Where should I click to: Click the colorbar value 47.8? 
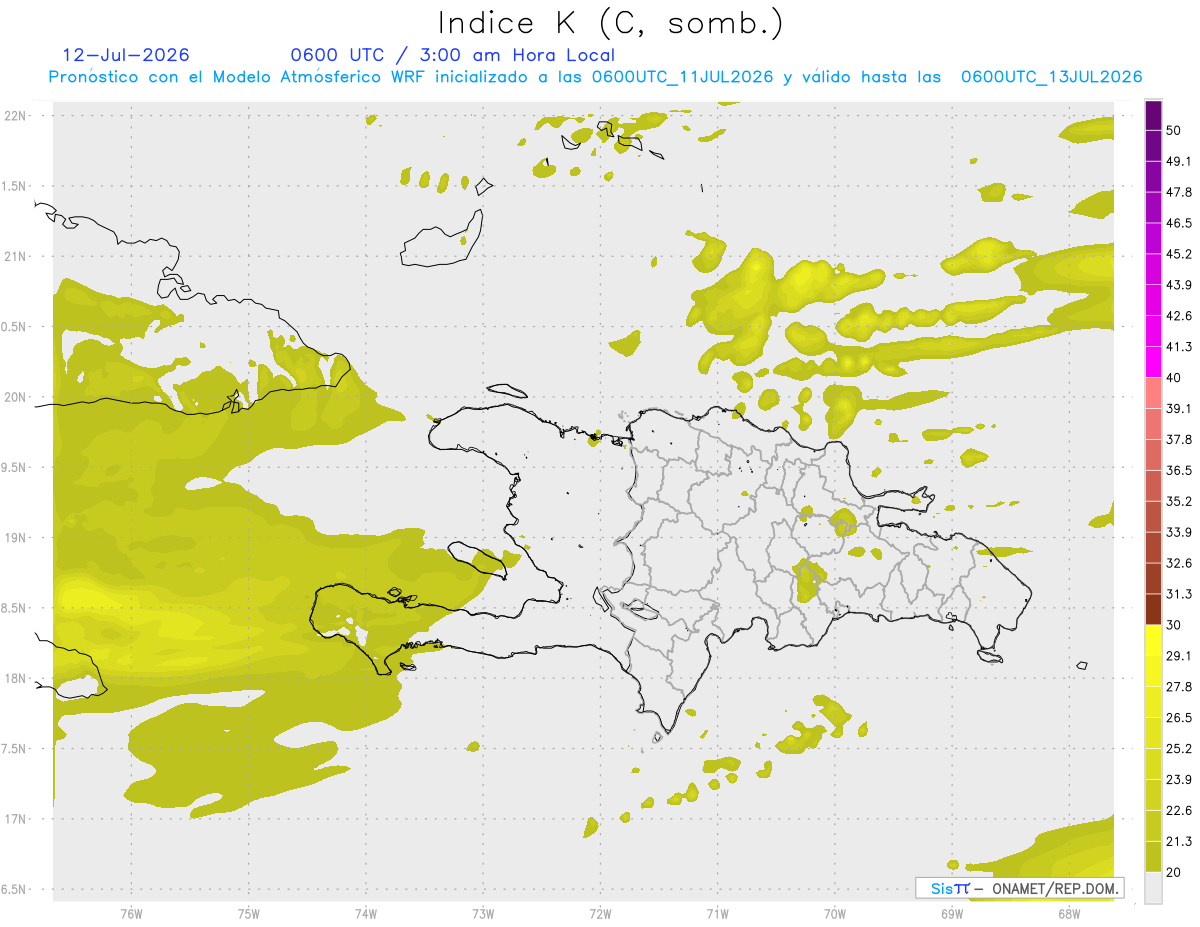pos(1179,192)
